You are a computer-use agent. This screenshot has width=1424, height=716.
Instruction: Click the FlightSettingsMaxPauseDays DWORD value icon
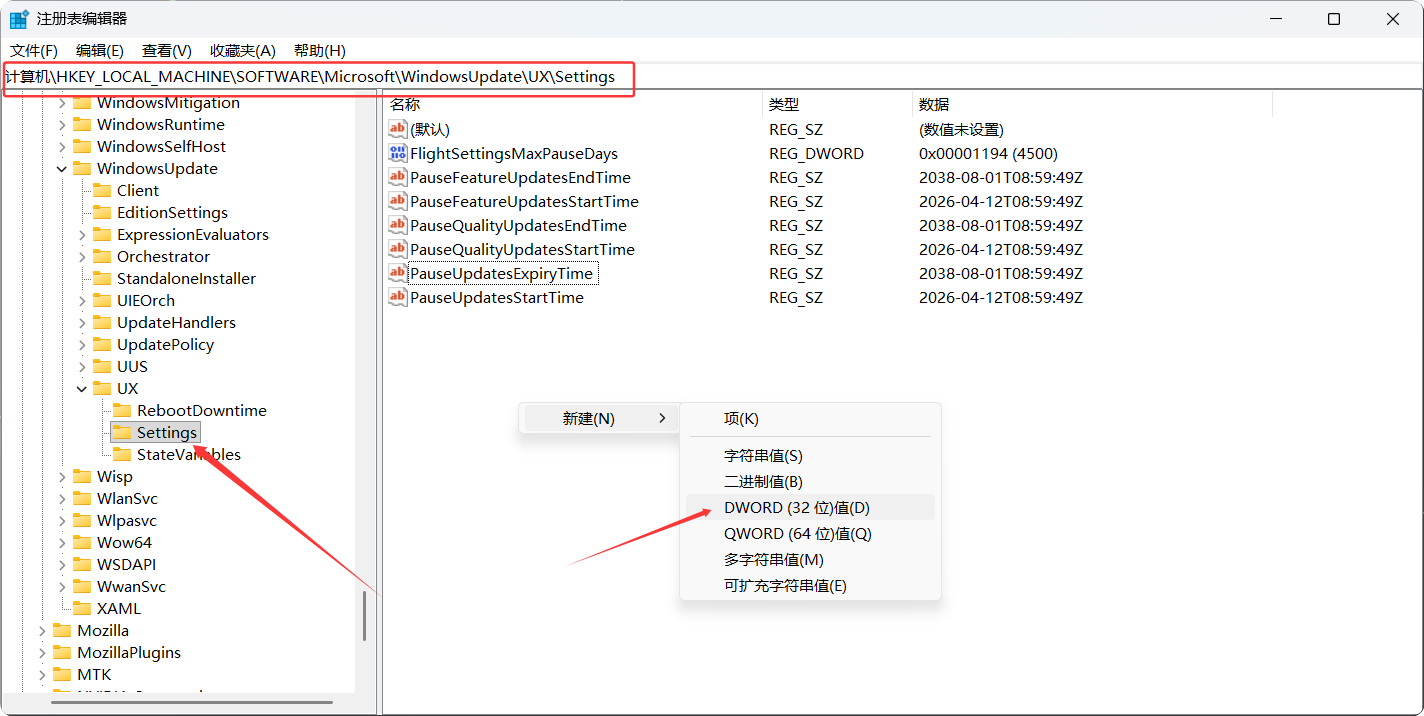point(397,154)
